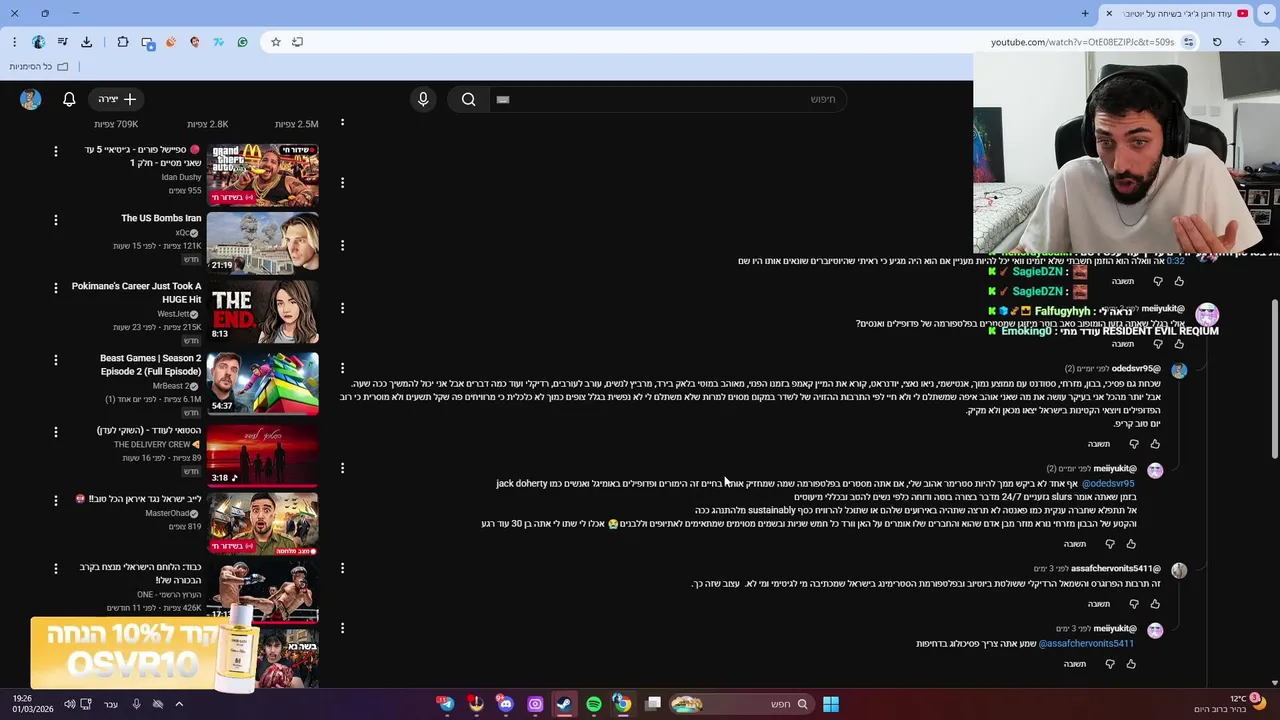Click the page vertical scrollbar
This screenshot has width=1280, height=720.
pos(1274,380)
